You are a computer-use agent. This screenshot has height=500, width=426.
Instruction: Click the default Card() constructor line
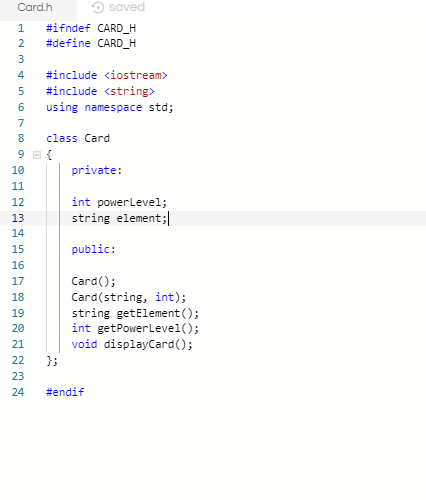pos(94,281)
